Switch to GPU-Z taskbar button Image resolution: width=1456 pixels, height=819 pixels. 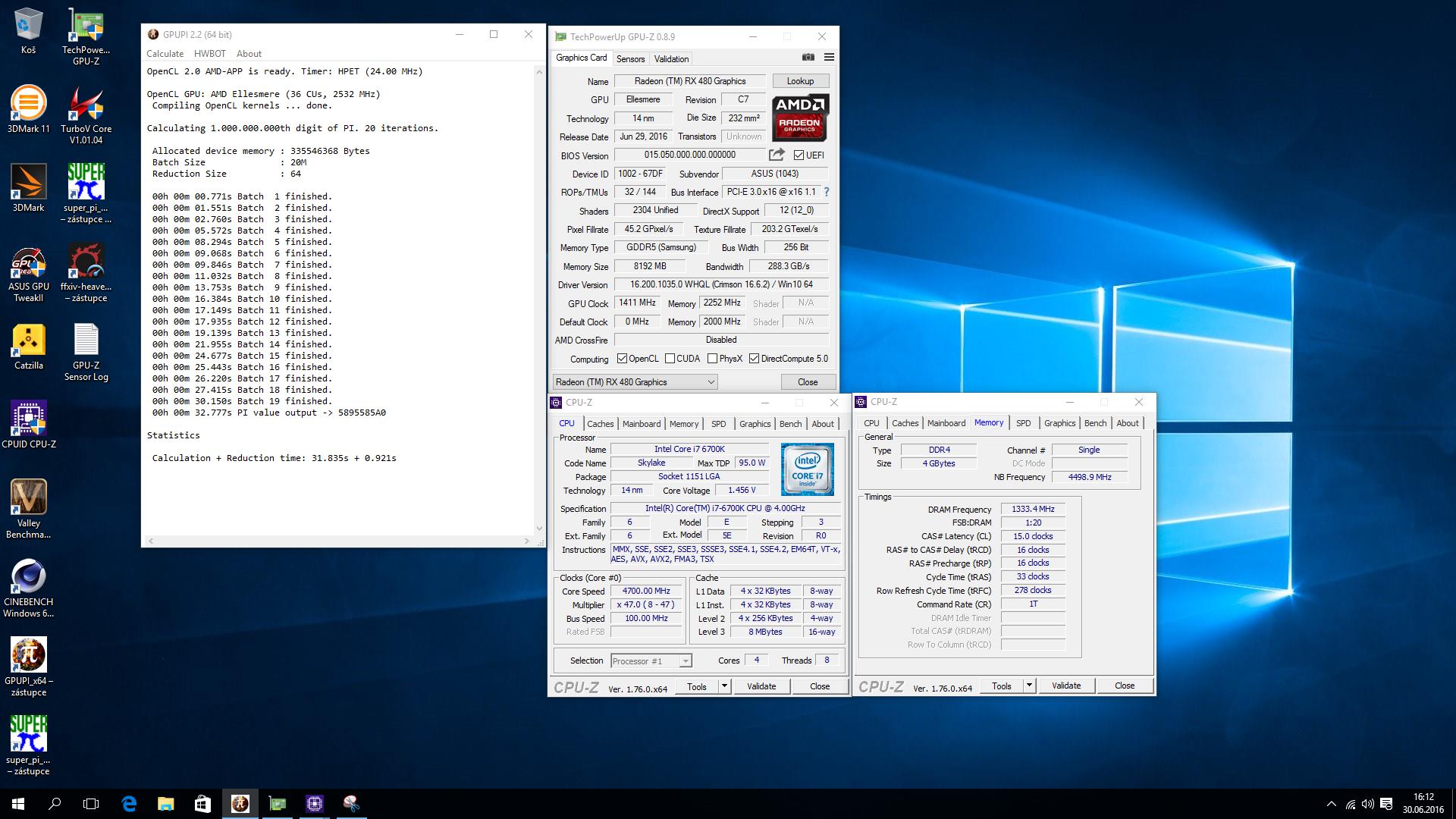pos(277,804)
